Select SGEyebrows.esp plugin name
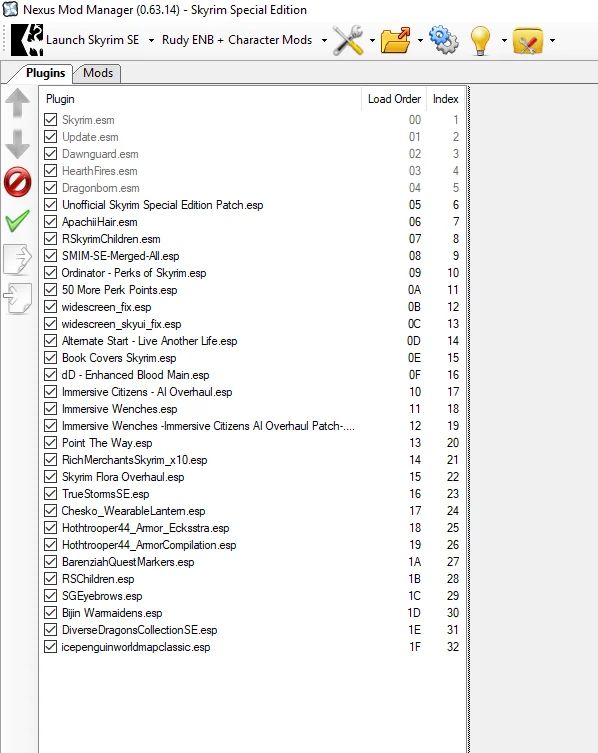This screenshot has height=753, width=598. (x=102, y=596)
